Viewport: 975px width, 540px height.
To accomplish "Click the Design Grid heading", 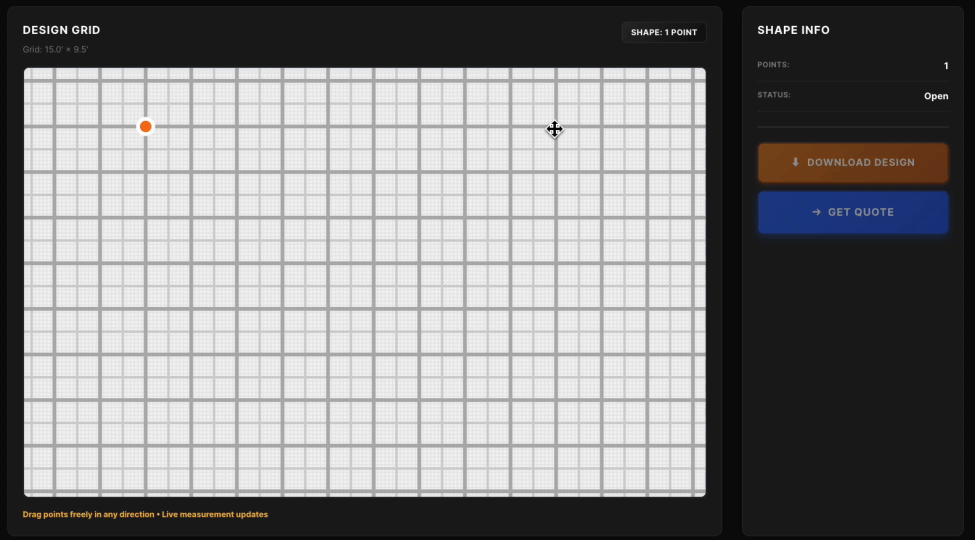I will 61,30.
